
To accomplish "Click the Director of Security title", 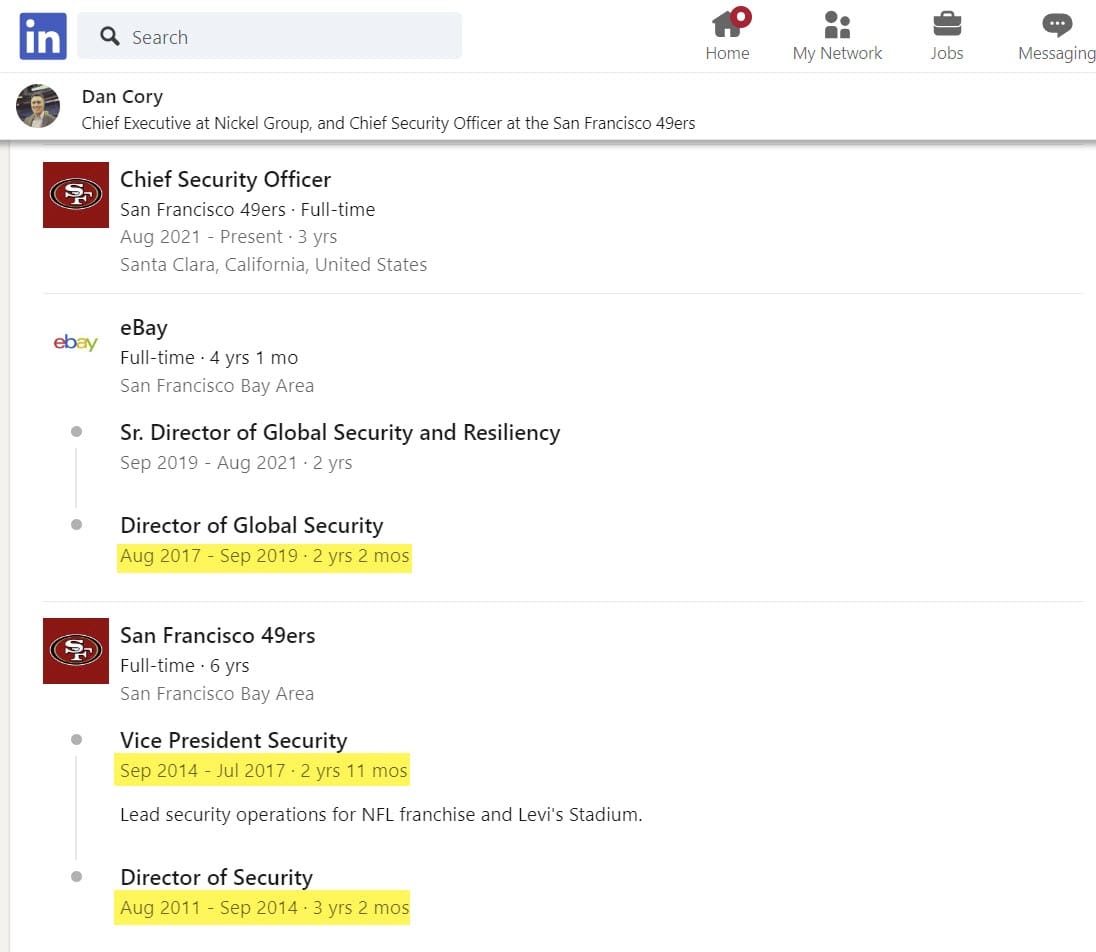I will (216, 878).
